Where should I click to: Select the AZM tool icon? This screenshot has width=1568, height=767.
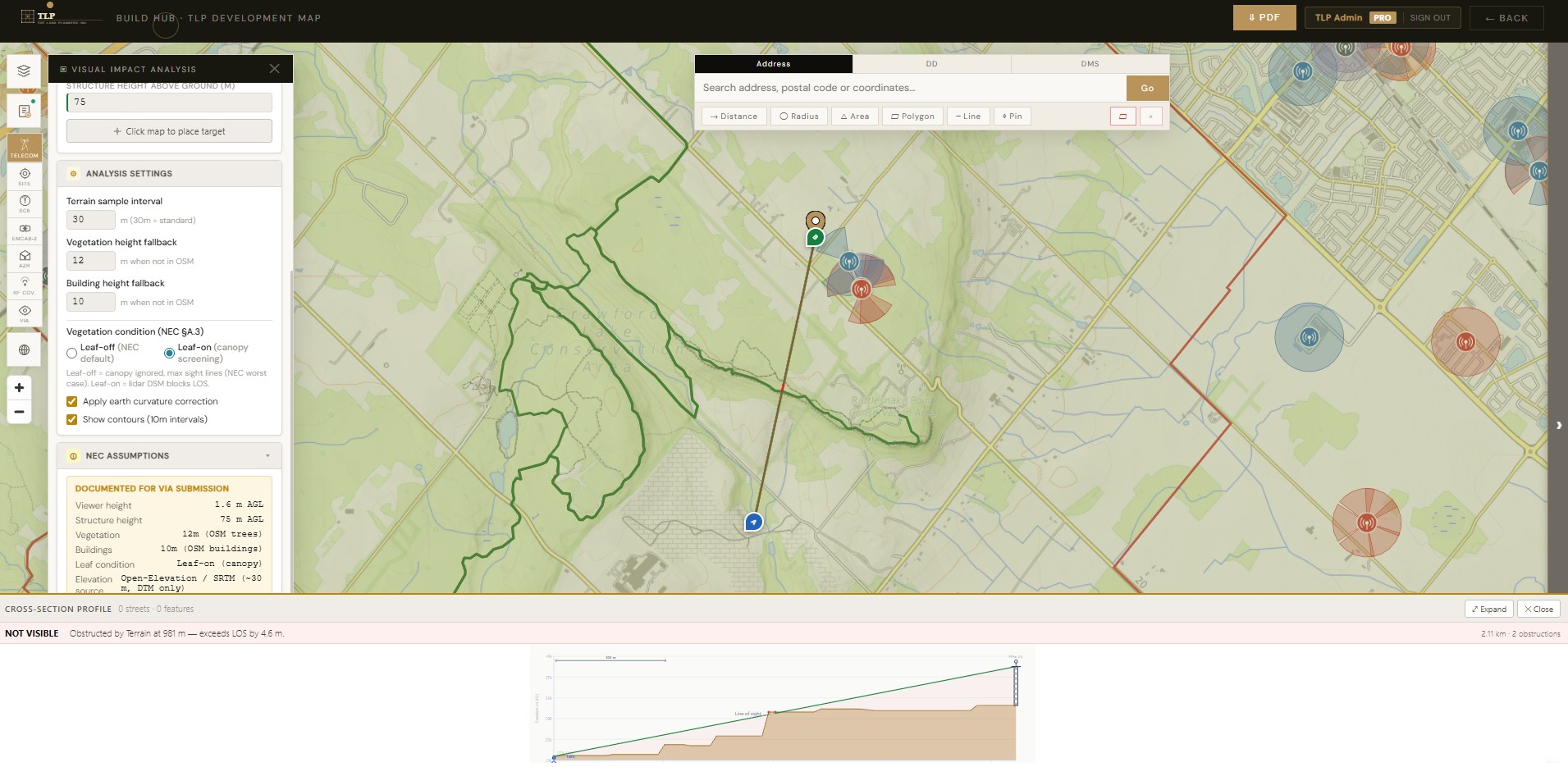25,258
